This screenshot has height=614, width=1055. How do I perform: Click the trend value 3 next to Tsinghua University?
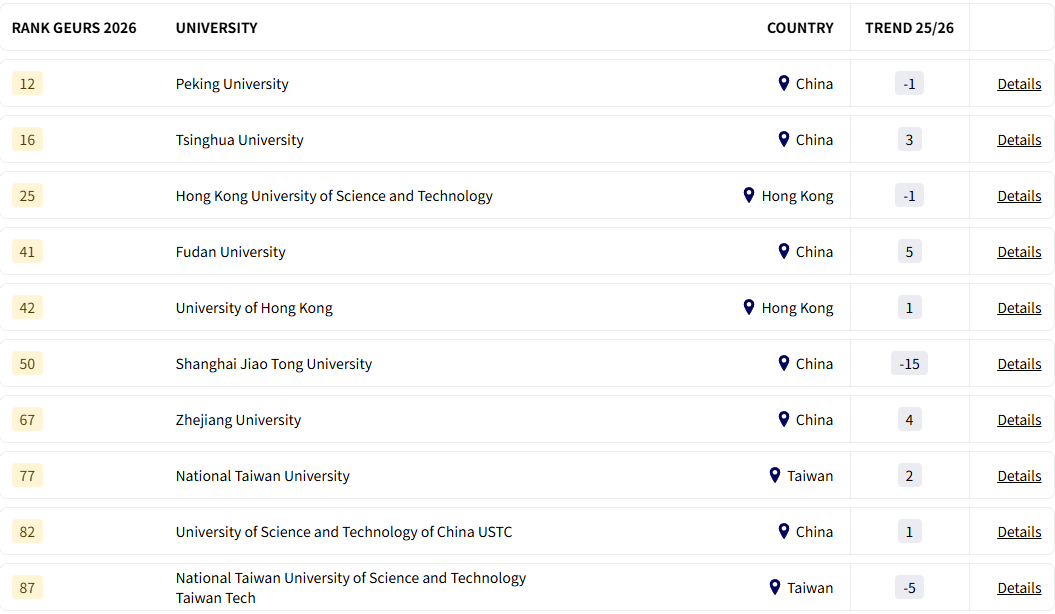[909, 139]
